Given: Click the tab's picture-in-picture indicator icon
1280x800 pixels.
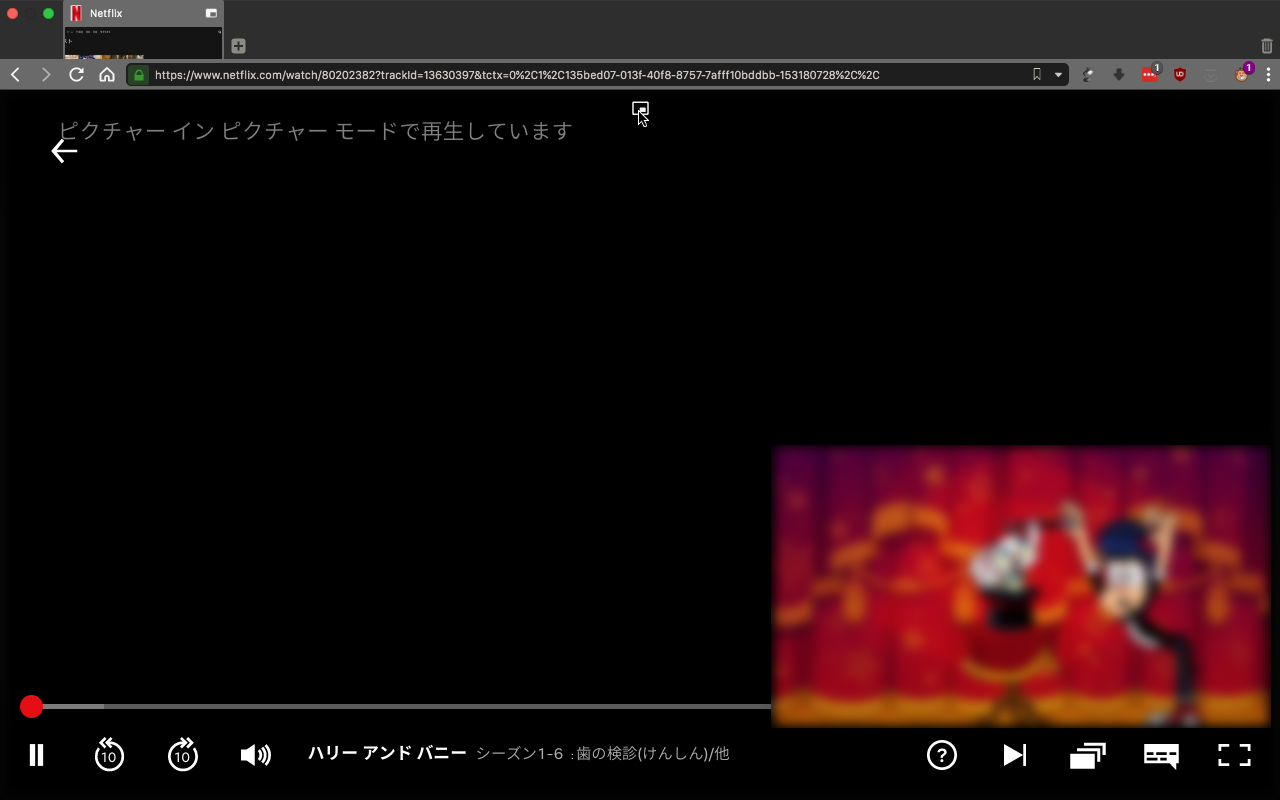Looking at the screenshot, I should coord(211,14).
